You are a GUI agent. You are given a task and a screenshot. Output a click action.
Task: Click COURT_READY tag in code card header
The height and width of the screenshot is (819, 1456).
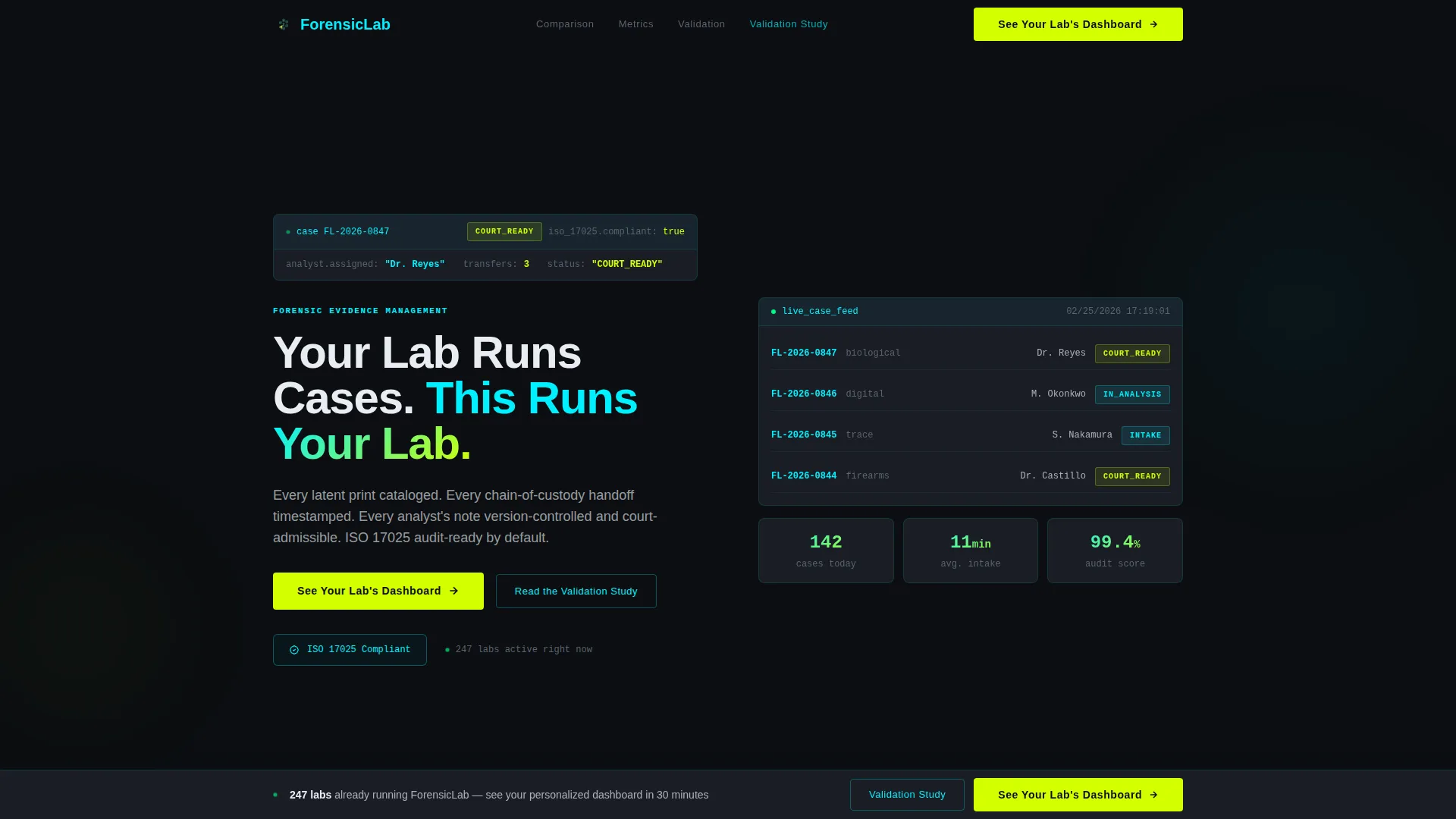[x=504, y=232]
